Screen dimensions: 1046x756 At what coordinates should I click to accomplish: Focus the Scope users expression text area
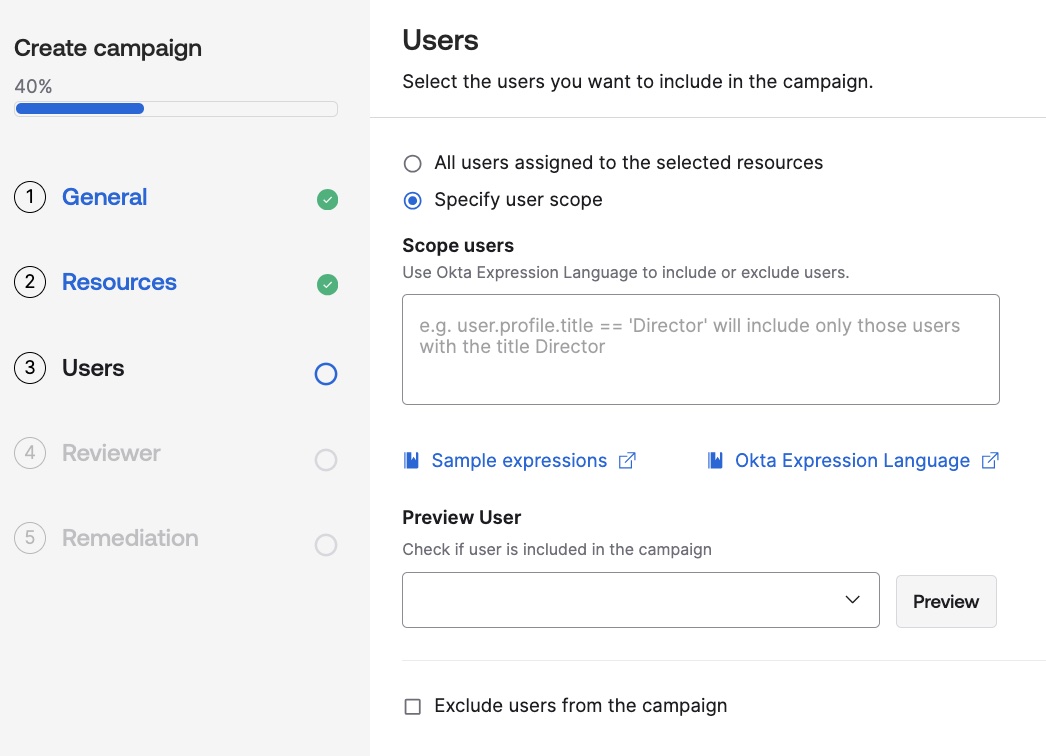click(700, 349)
